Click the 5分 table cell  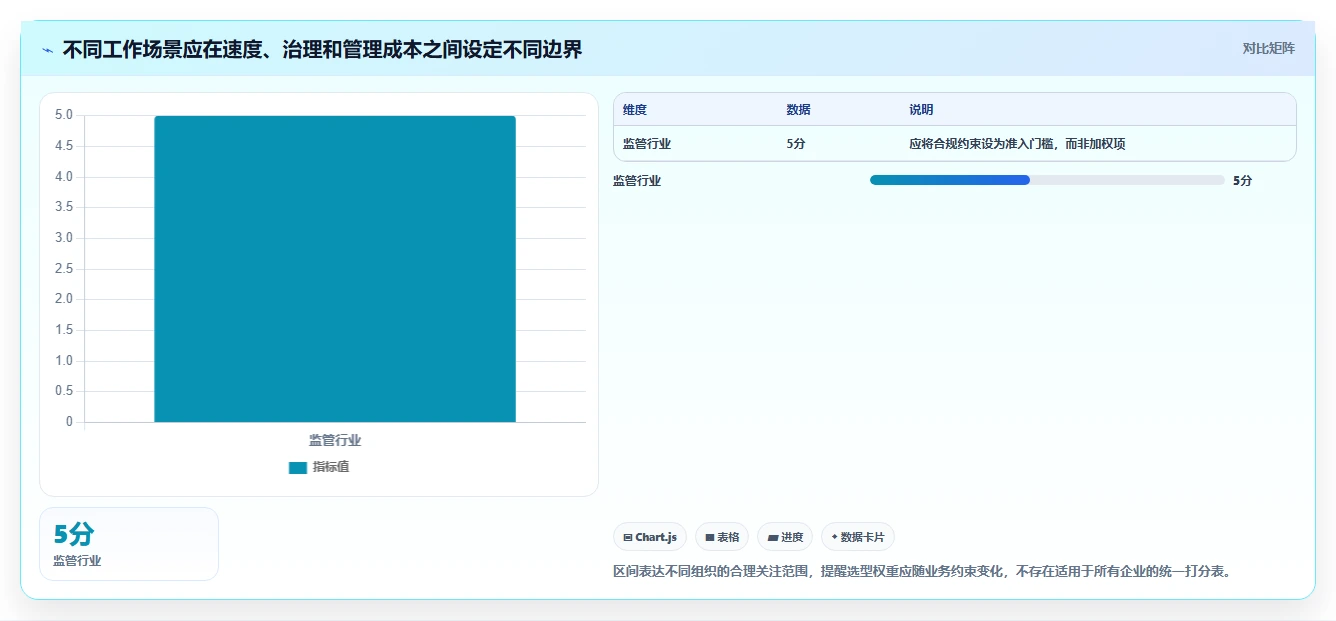point(796,144)
